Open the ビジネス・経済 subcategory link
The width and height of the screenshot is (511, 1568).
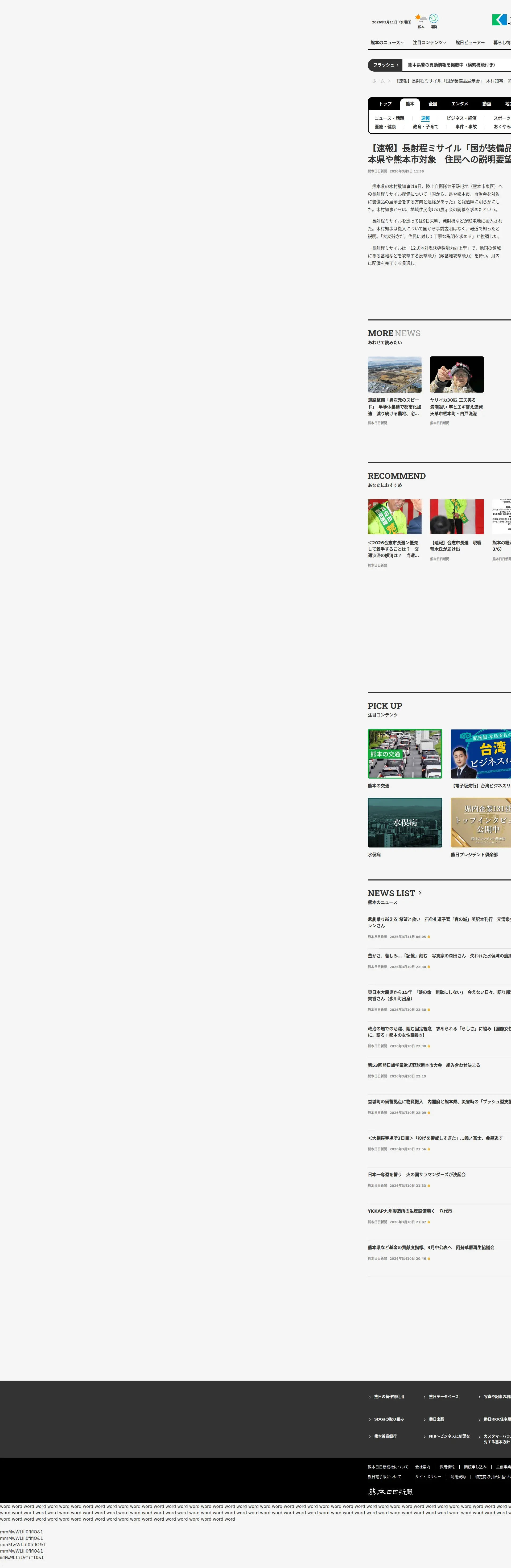tap(461, 118)
